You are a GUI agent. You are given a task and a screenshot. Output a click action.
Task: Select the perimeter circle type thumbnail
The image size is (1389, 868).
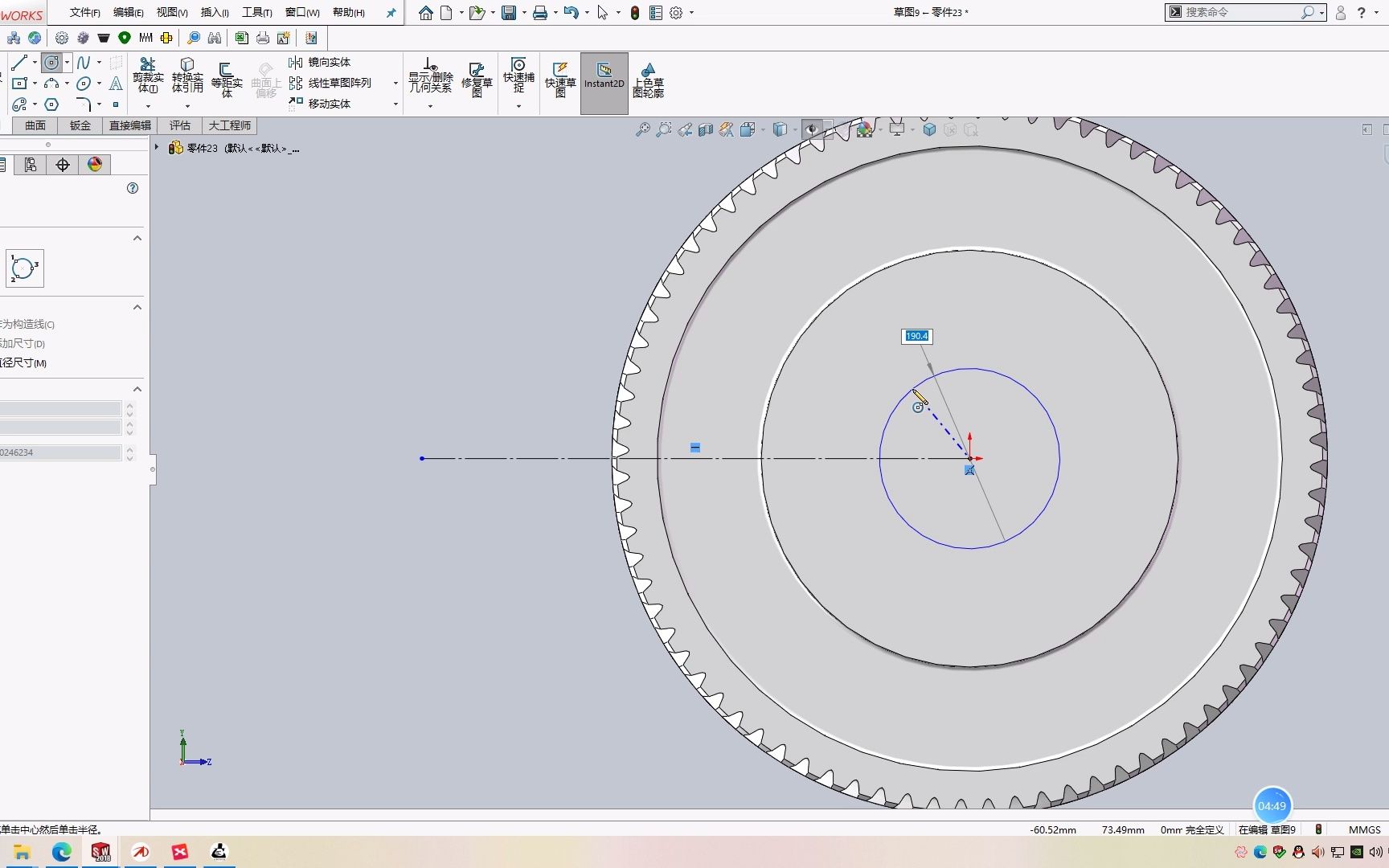(x=24, y=268)
